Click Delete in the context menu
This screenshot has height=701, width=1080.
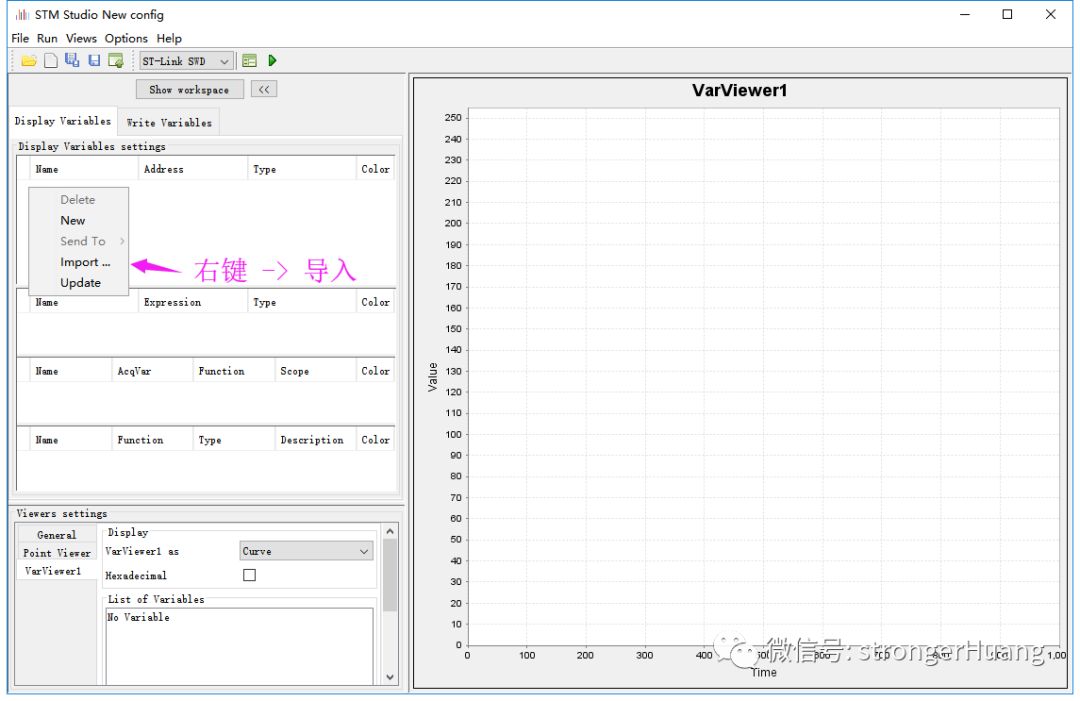79,200
